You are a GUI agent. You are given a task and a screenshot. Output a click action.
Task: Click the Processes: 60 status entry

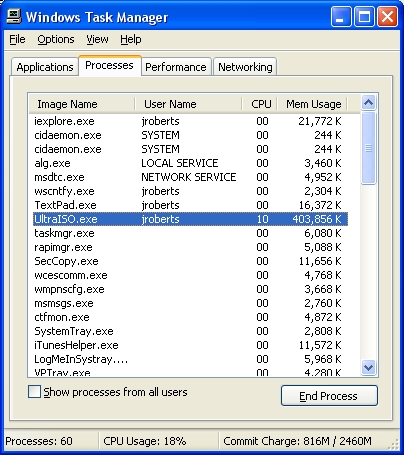(x=39, y=441)
